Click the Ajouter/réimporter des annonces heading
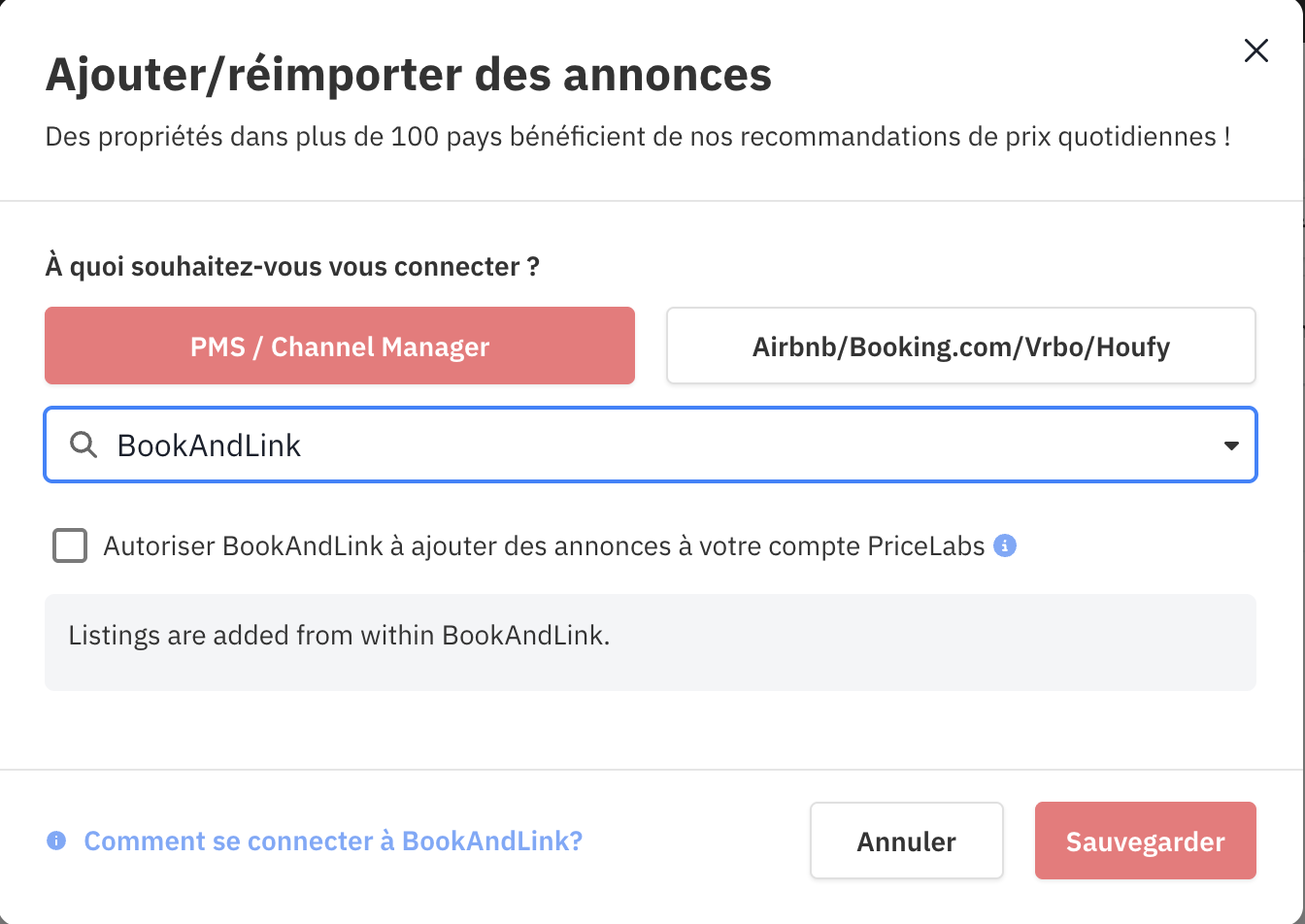The image size is (1305, 924). pyautogui.click(x=409, y=75)
